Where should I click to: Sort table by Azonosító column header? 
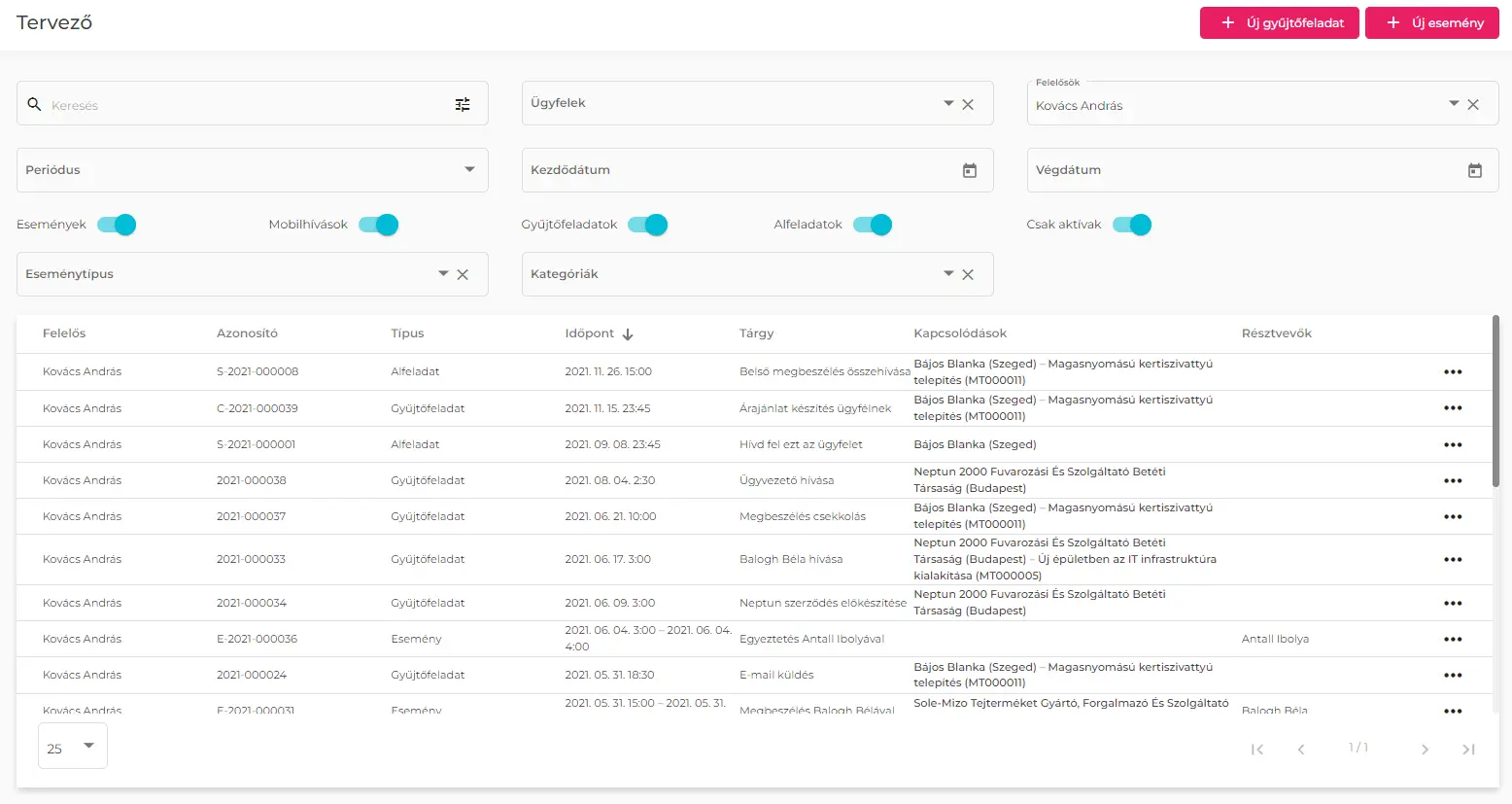point(247,333)
